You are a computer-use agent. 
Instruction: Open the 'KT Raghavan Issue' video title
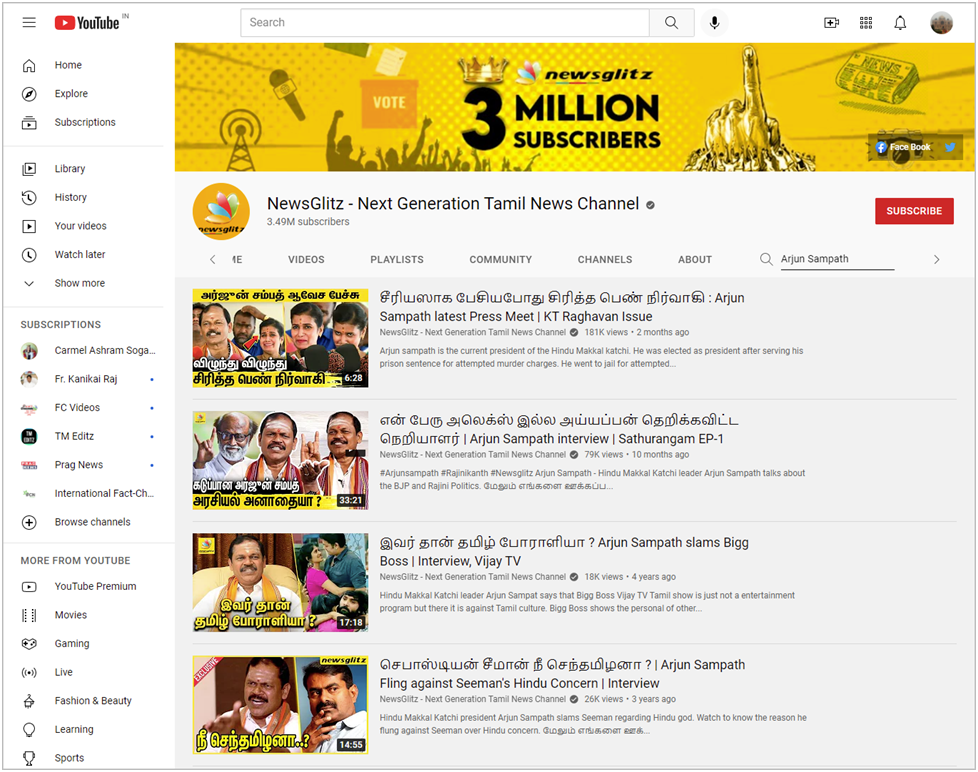pyautogui.click(x=562, y=307)
